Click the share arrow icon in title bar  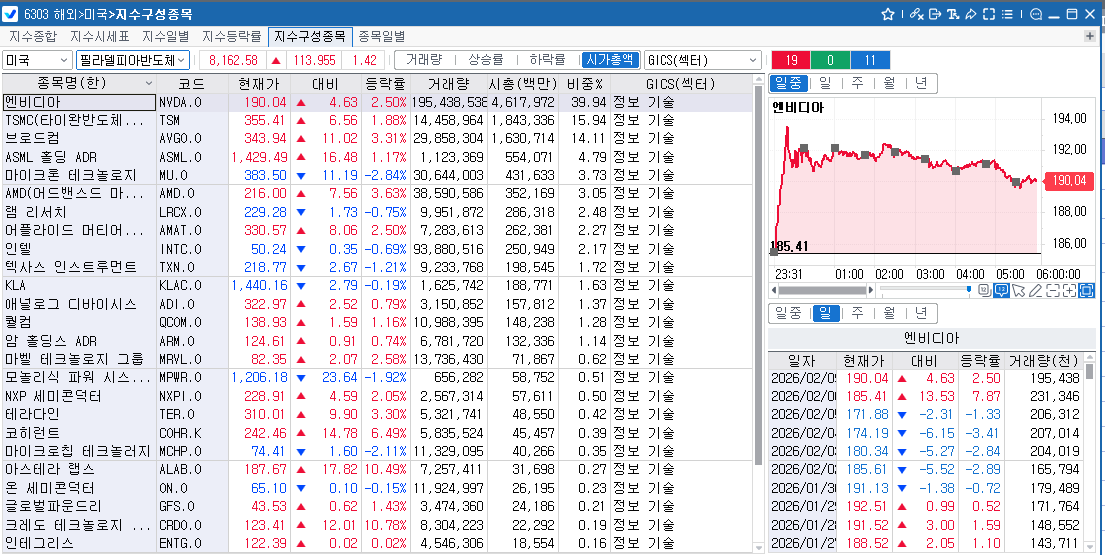[x=970, y=14]
